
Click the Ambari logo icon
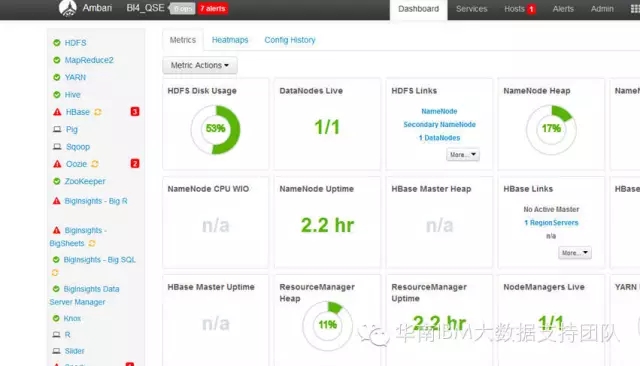(x=68, y=8)
